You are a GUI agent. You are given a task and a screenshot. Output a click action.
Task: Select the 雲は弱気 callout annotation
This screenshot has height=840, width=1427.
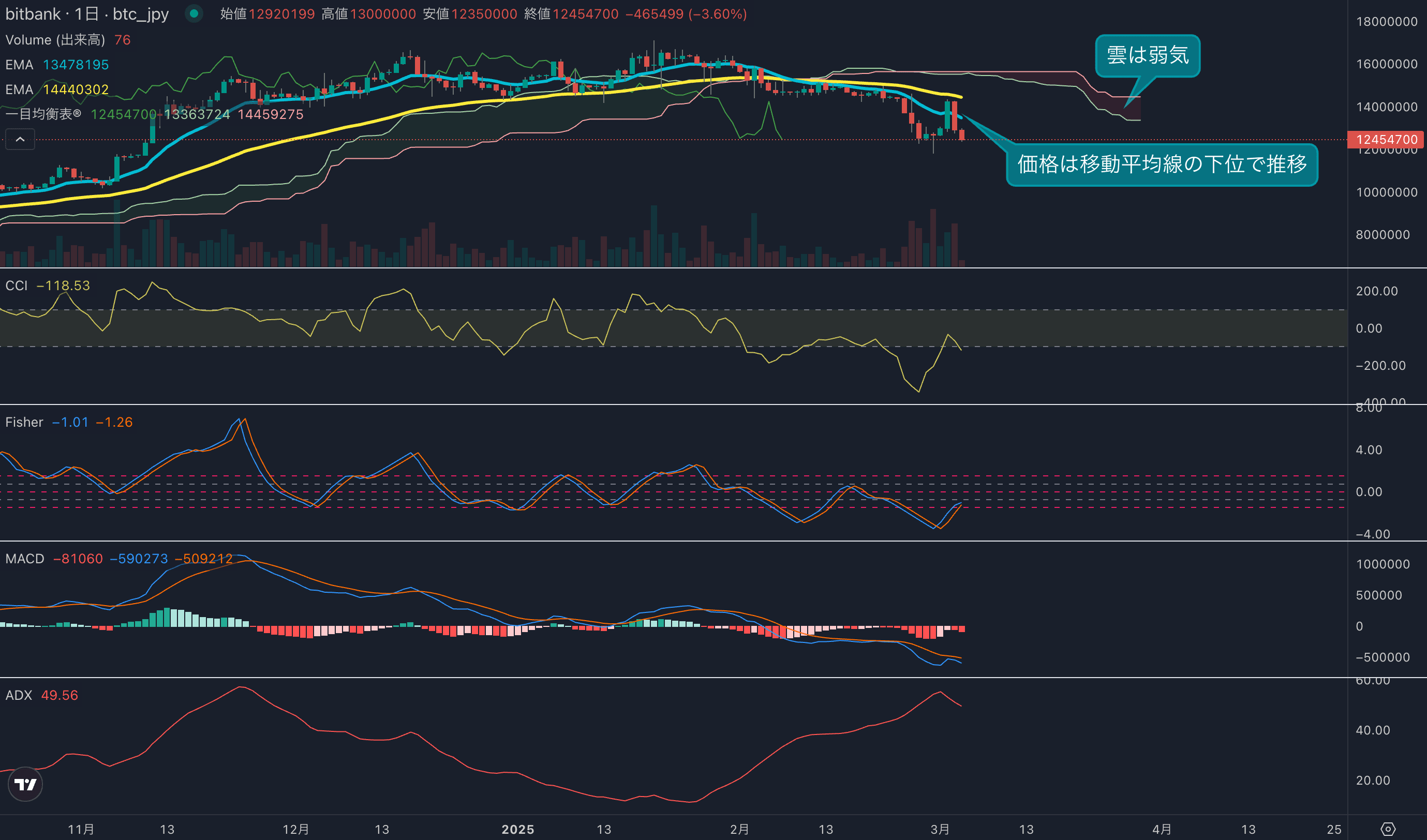1147,55
